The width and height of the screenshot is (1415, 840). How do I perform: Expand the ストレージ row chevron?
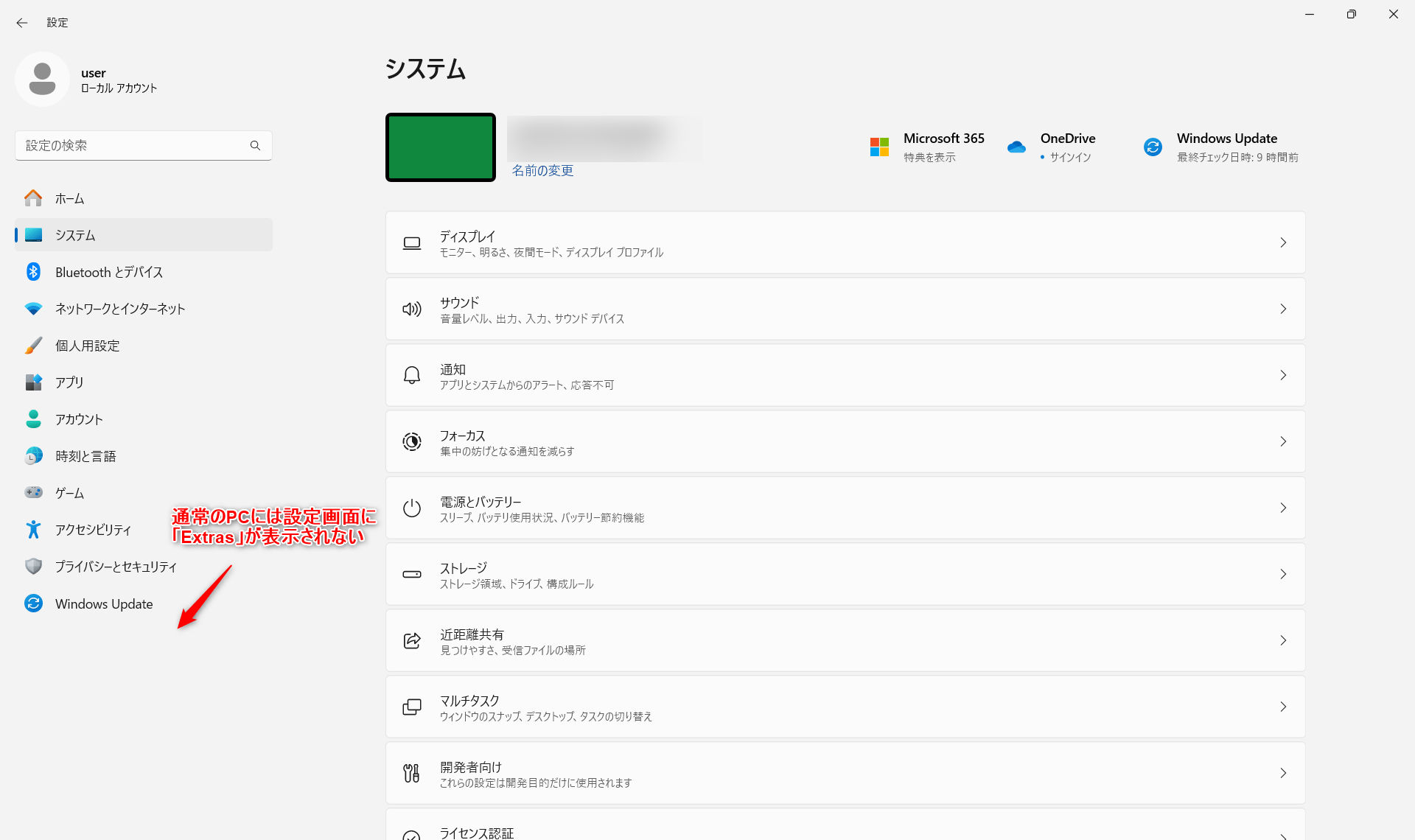click(x=1283, y=574)
